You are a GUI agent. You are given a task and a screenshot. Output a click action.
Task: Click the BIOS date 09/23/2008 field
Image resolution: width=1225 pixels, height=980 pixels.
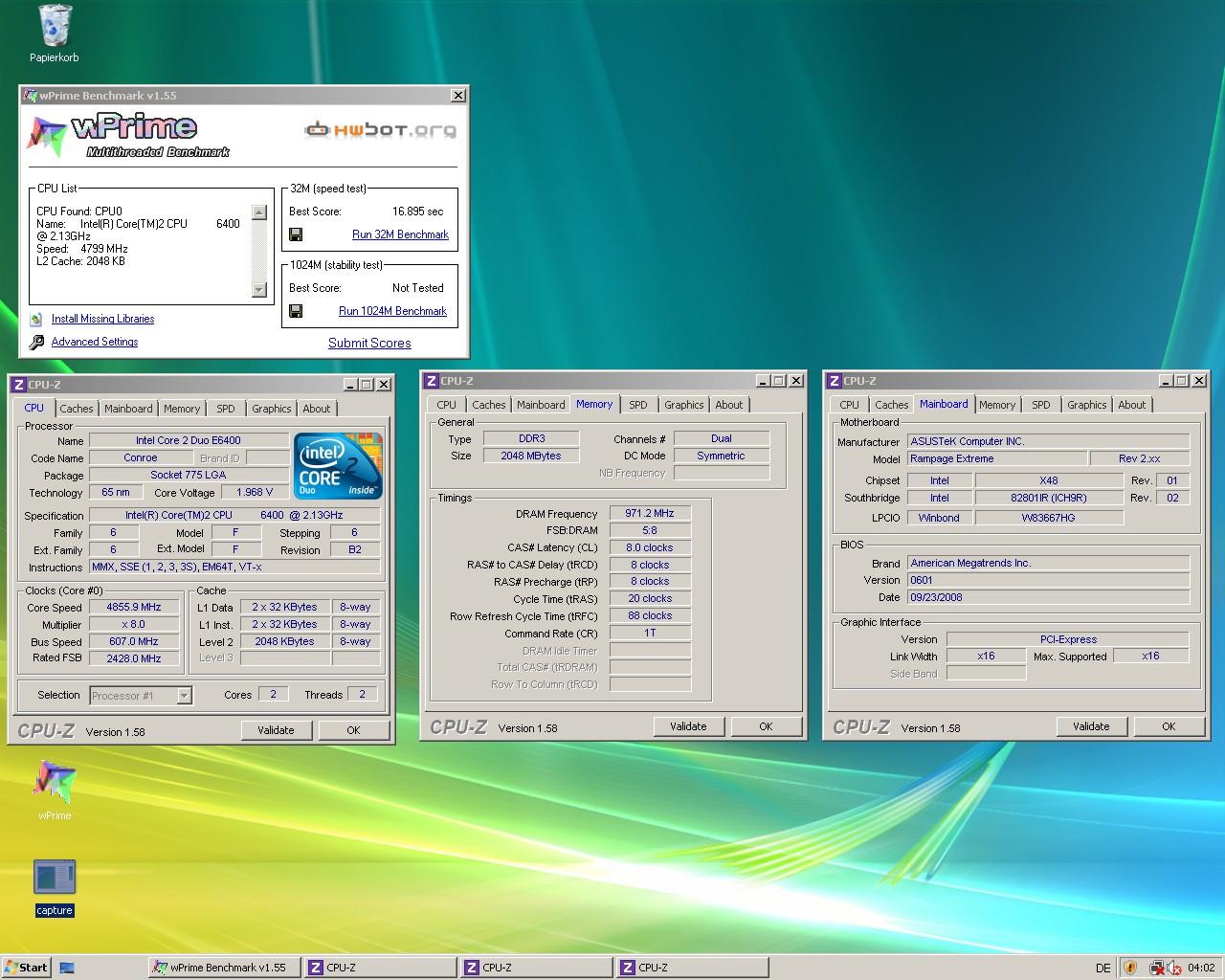pos(1048,597)
